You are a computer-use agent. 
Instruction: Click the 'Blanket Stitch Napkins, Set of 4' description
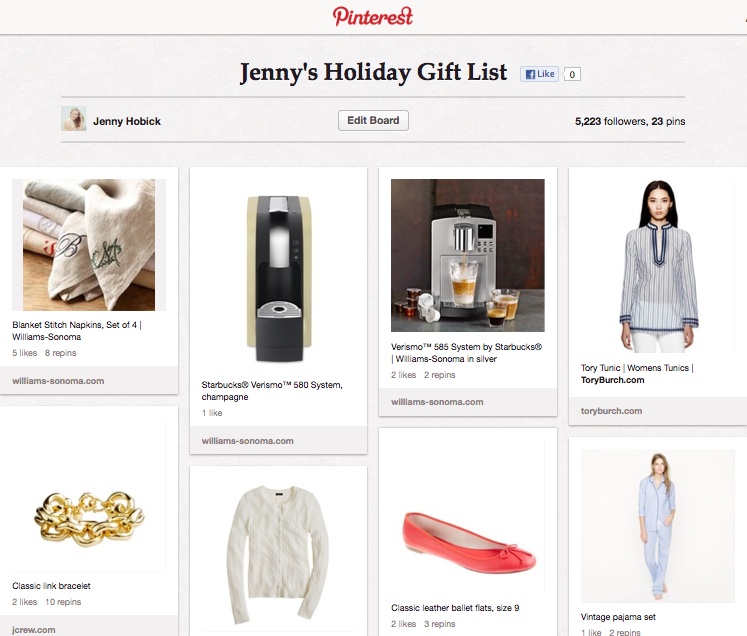coord(77,331)
